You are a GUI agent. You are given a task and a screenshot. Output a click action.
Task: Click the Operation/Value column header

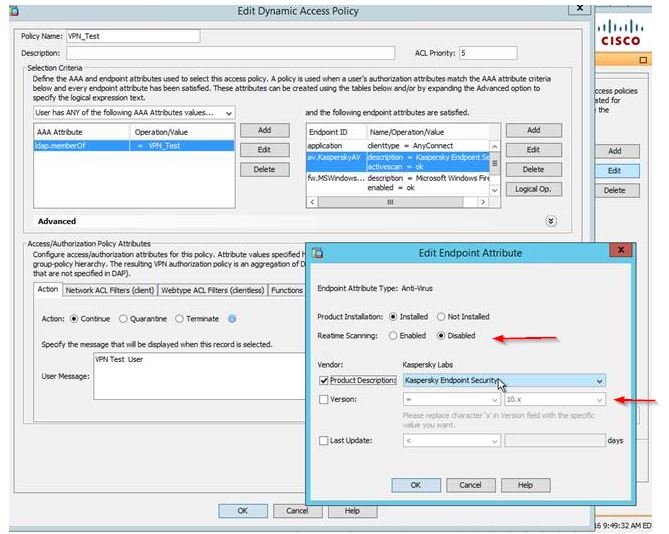[x=182, y=132]
